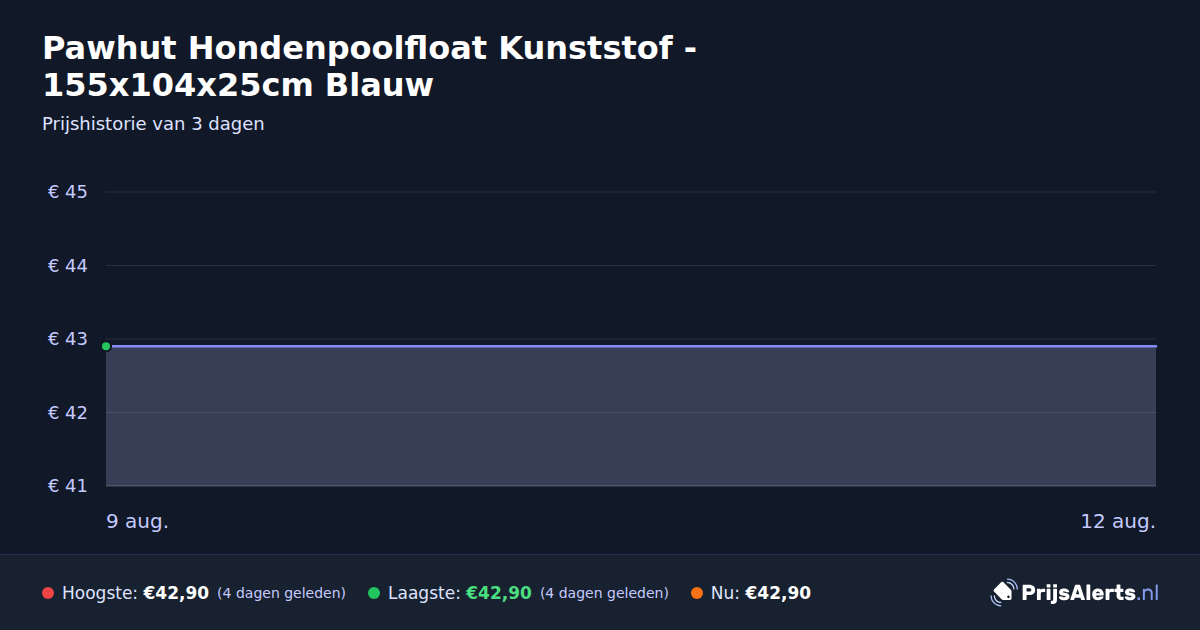Click the € 44 axis label

(x=68, y=266)
